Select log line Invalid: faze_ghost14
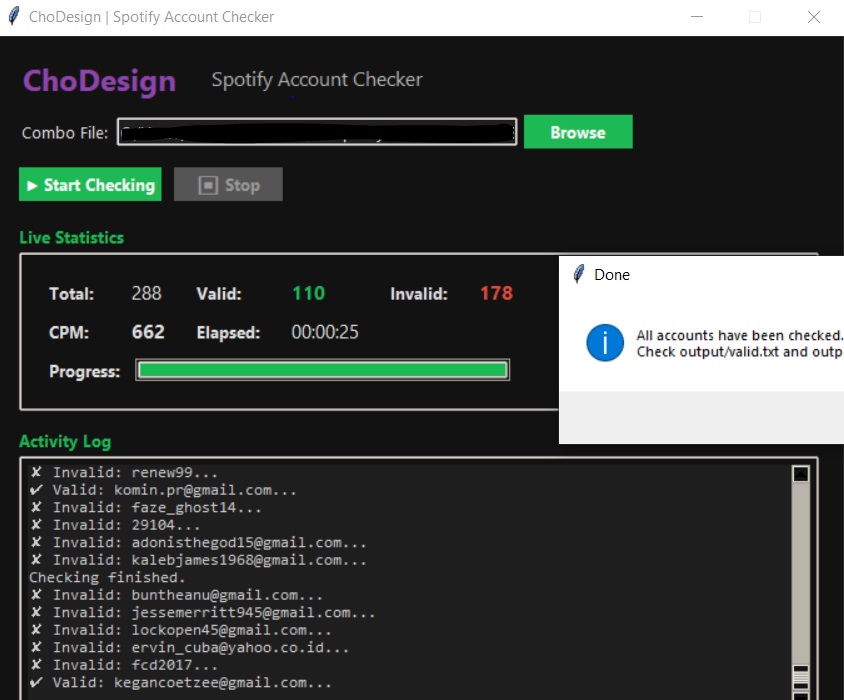This screenshot has height=700, width=844. [x=145, y=508]
